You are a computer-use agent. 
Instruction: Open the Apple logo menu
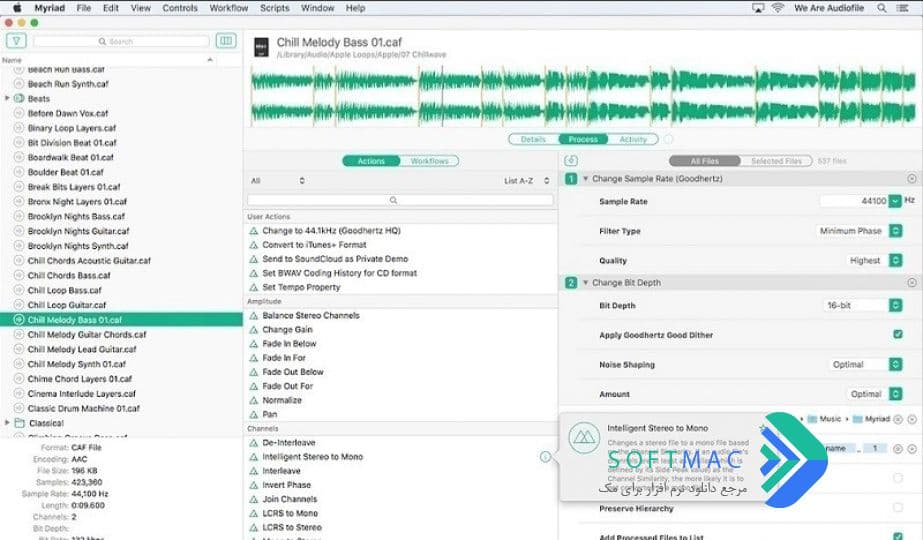pos(17,8)
